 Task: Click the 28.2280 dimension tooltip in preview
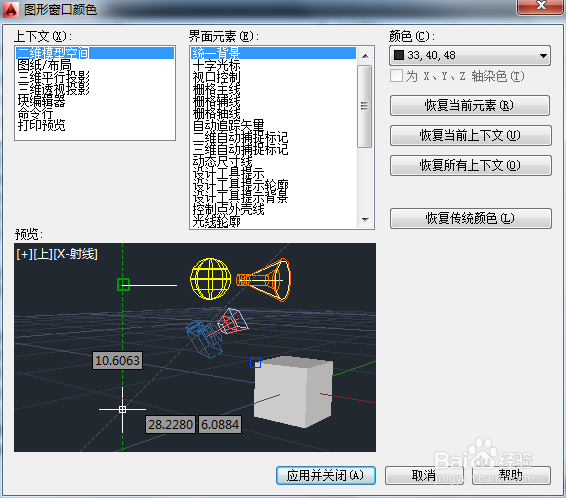pyautogui.click(x=170, y=424)
